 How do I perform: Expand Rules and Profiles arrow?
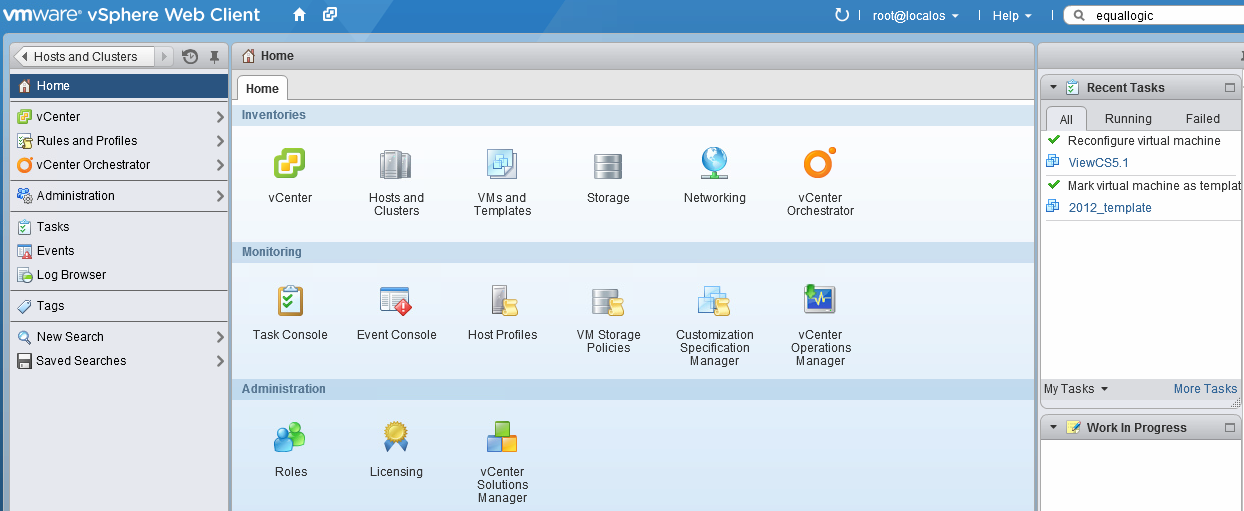coord(220,141)
